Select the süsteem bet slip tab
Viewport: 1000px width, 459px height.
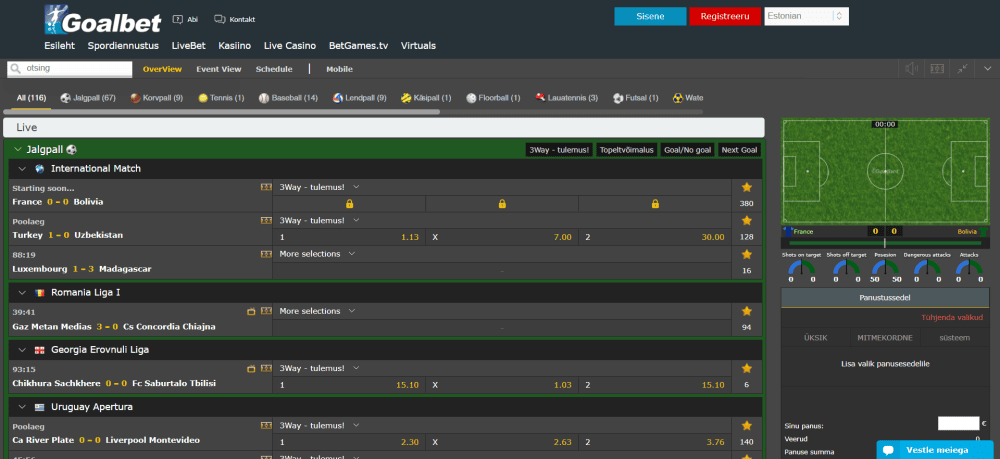click(954, 338)
